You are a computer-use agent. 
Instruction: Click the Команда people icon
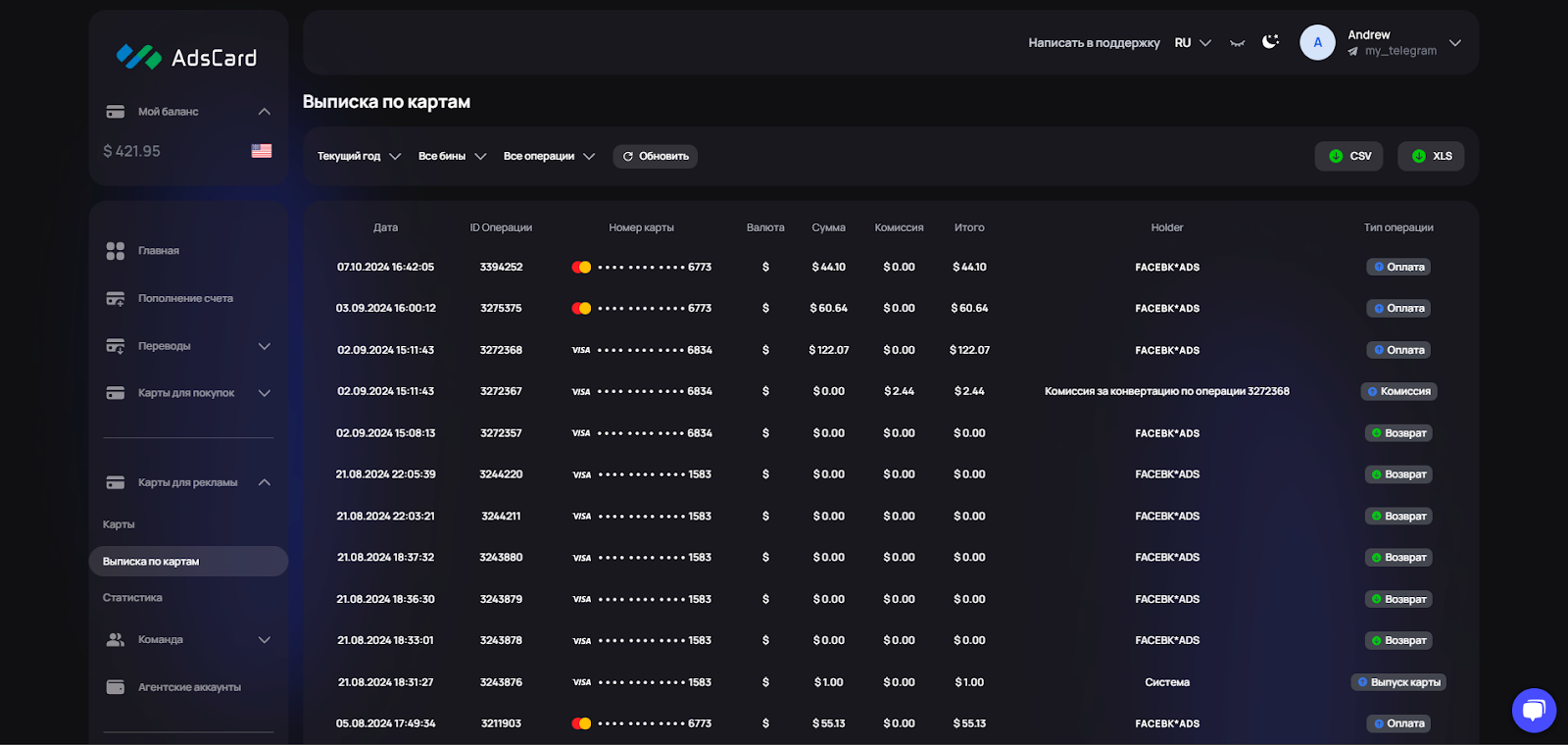[x=115, y=639]
